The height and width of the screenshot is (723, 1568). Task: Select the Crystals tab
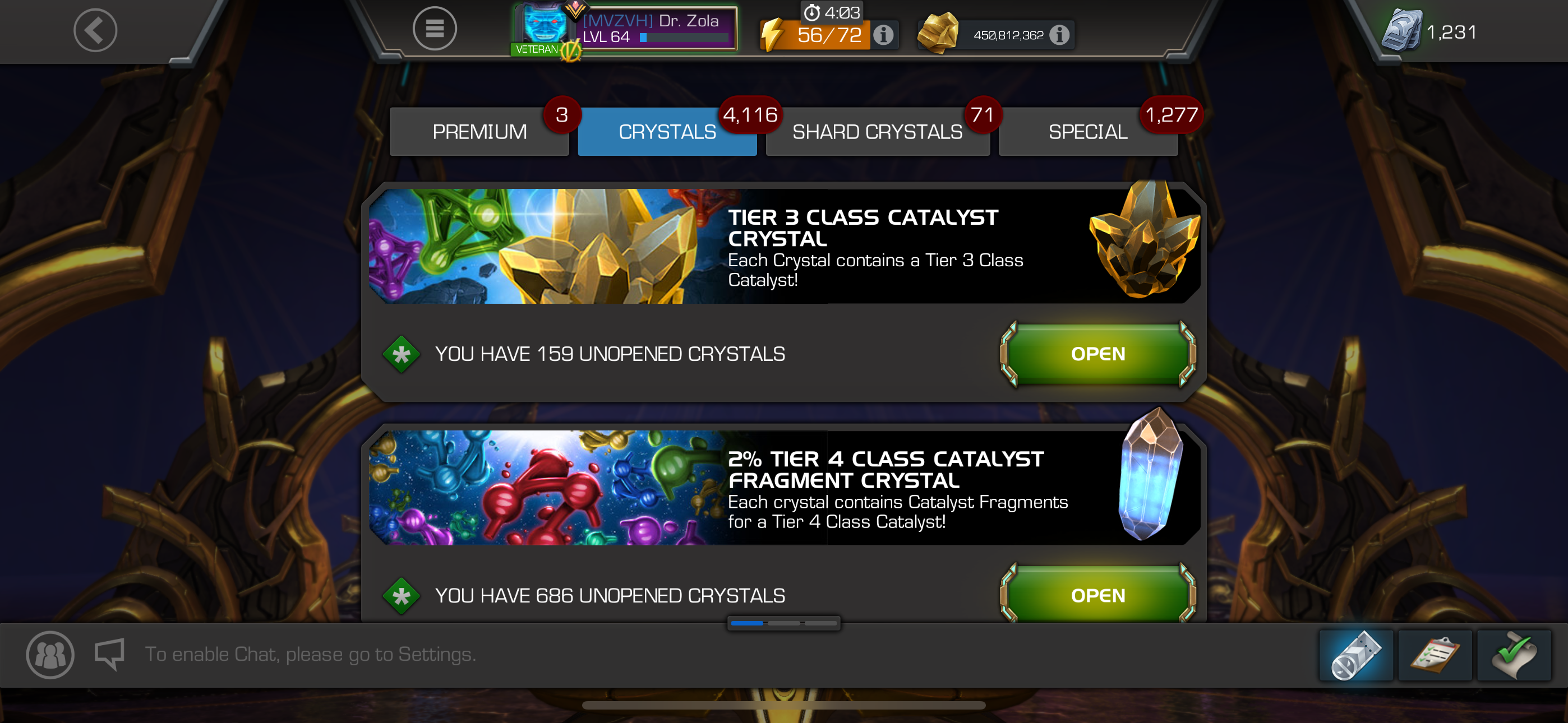click(667, 132)
